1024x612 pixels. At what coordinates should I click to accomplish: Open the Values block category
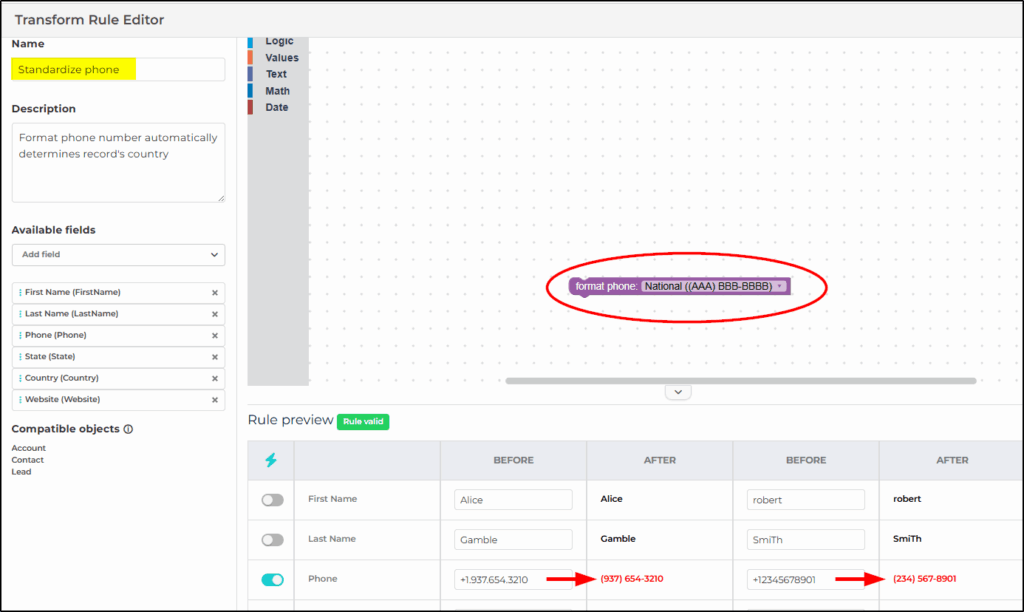(x=281, y=57)
